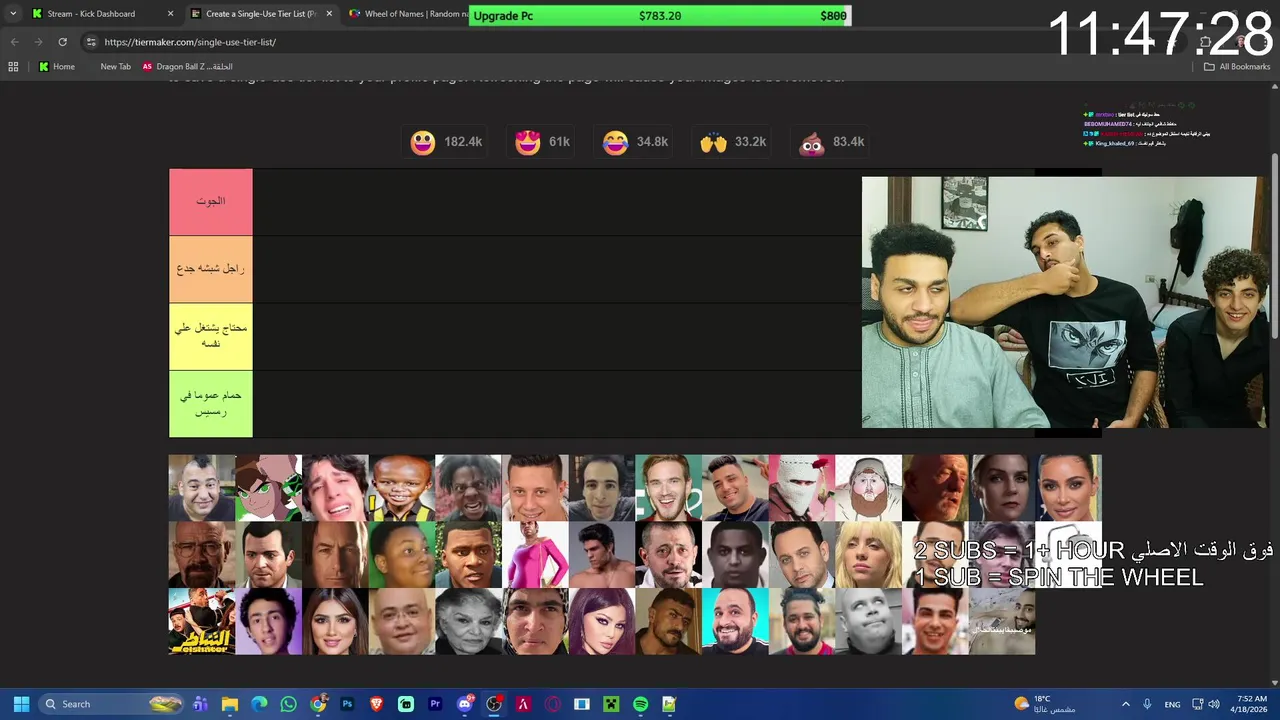Open the apps grid in bookmarks bar
Viewport: 1280px width, 720px height.
click(x=13, y=67)
